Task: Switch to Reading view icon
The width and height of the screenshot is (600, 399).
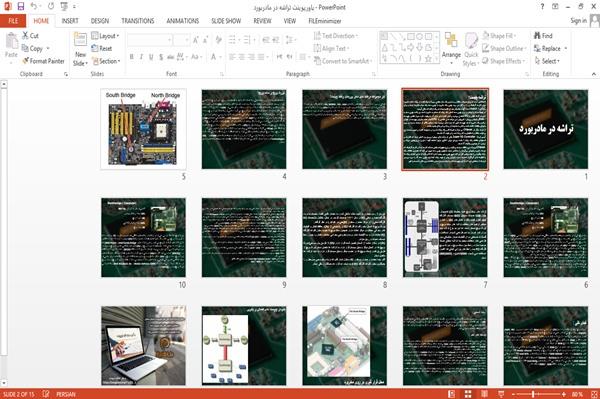Action: click(484, 394)
